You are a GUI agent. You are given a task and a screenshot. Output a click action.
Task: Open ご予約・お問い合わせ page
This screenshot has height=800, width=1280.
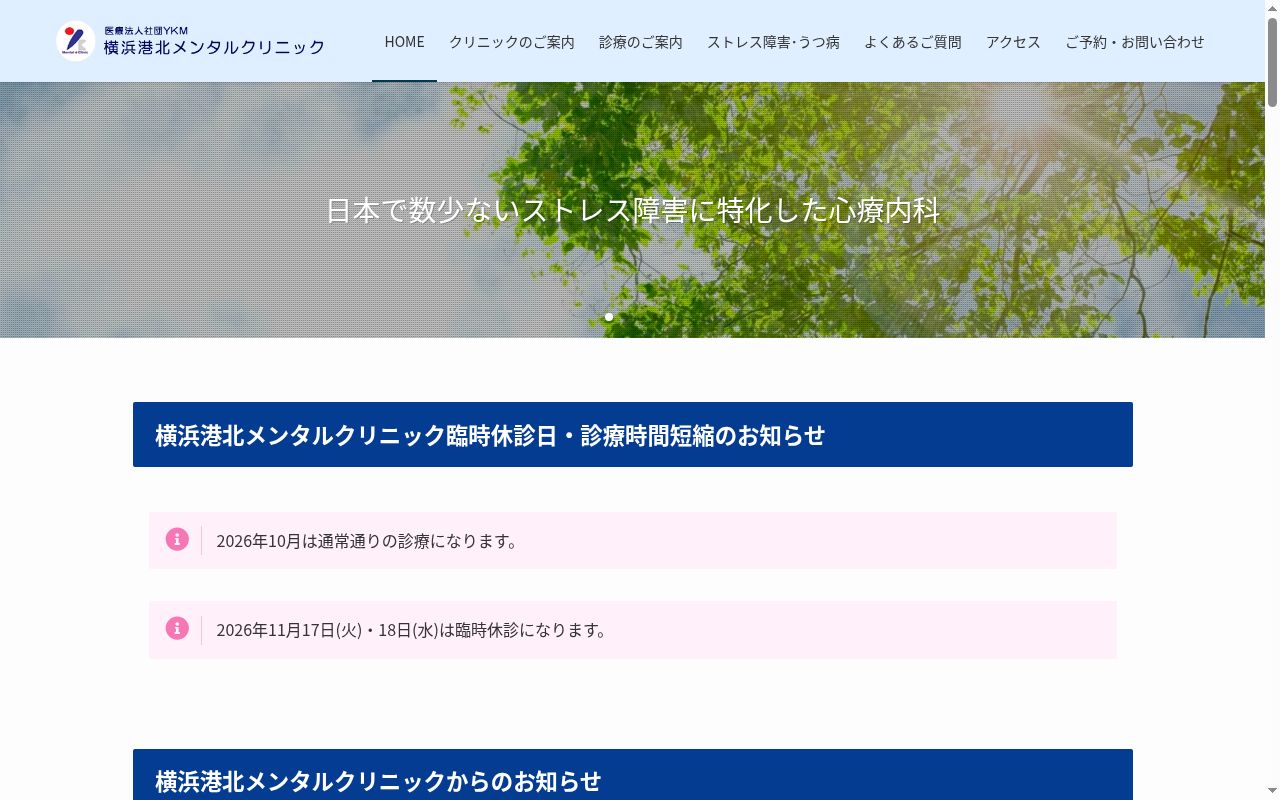(x=1134, y=41)
